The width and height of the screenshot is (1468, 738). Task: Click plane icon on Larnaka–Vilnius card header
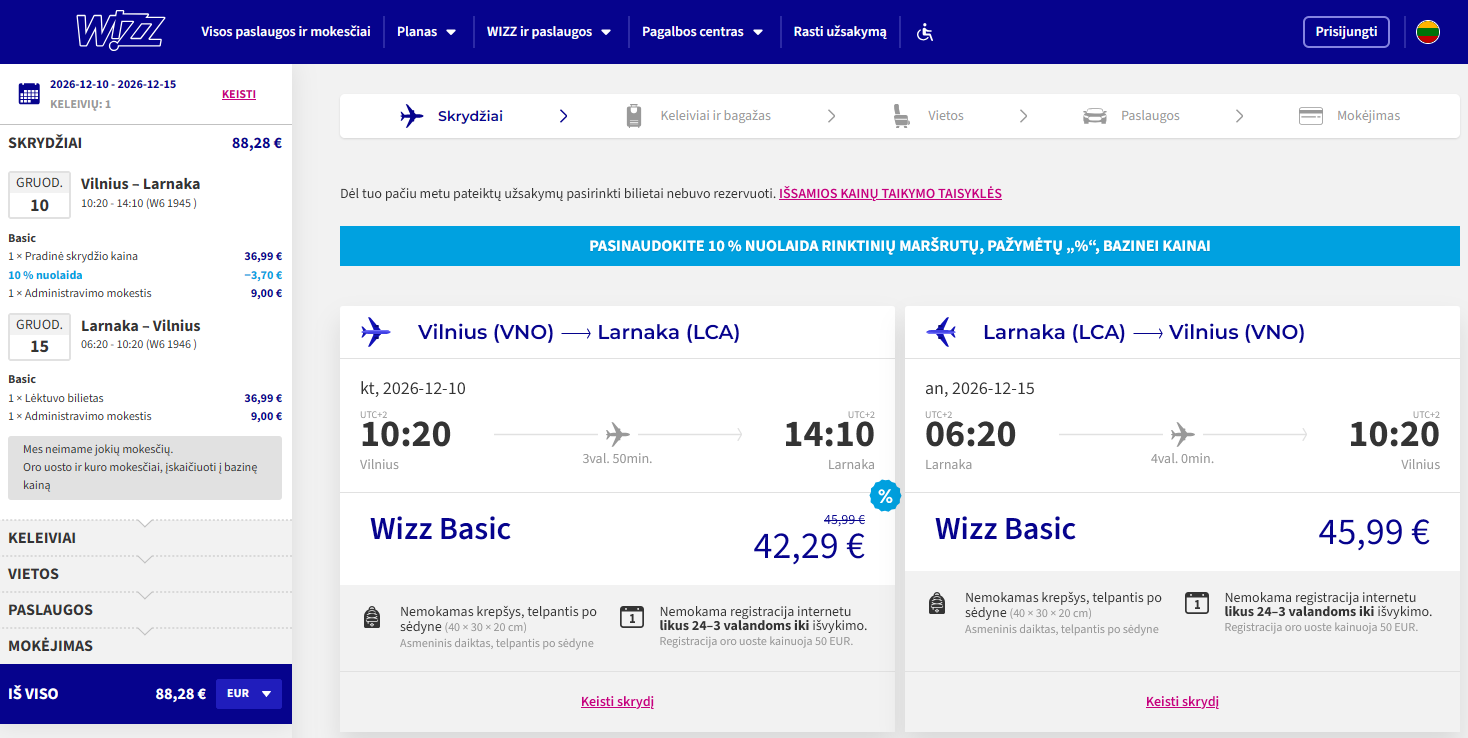point(941,332)
